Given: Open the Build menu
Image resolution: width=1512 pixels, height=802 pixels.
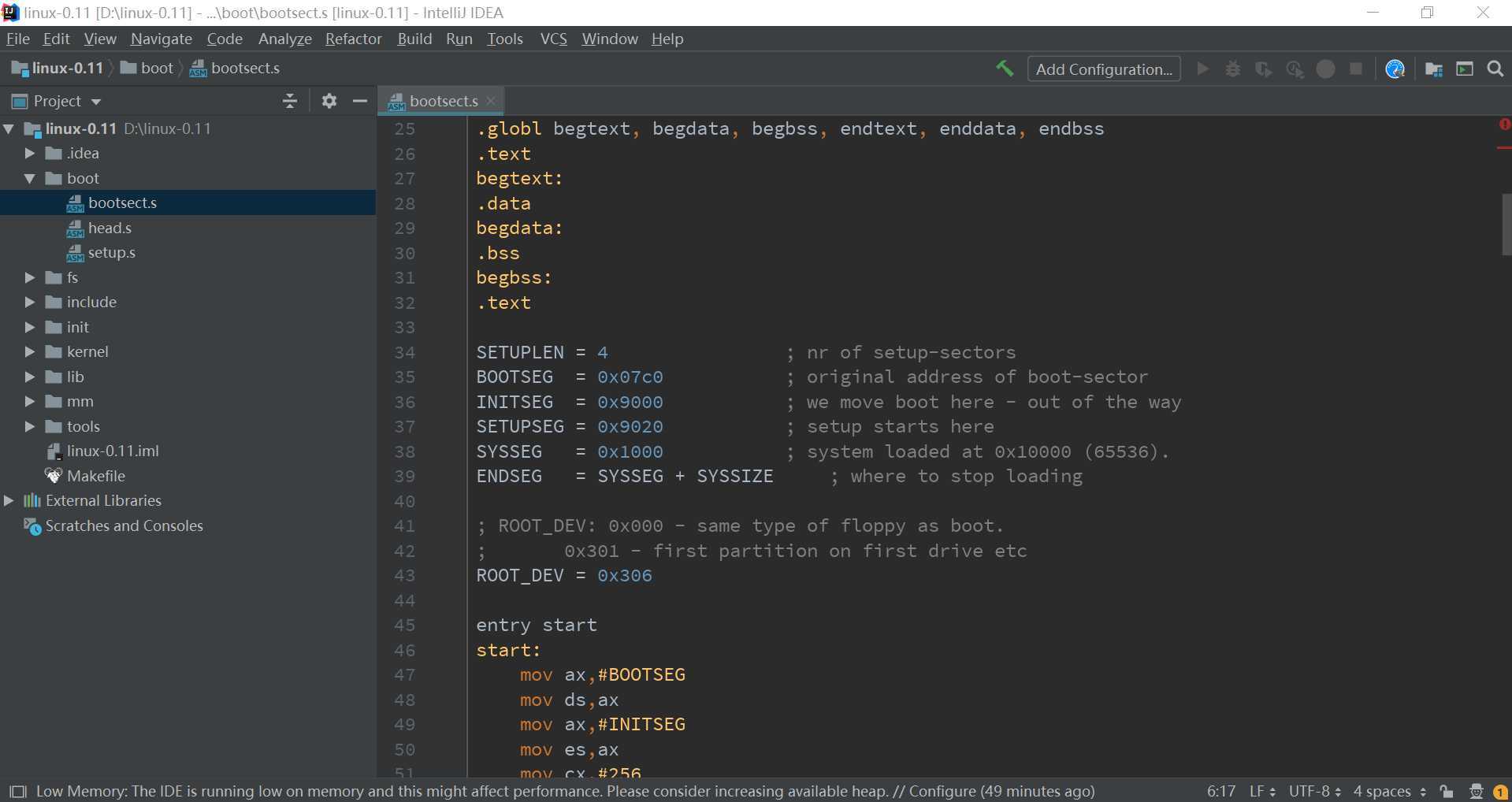Looking at the screenshot, I should pyautogui.click(x=414, y=39).
